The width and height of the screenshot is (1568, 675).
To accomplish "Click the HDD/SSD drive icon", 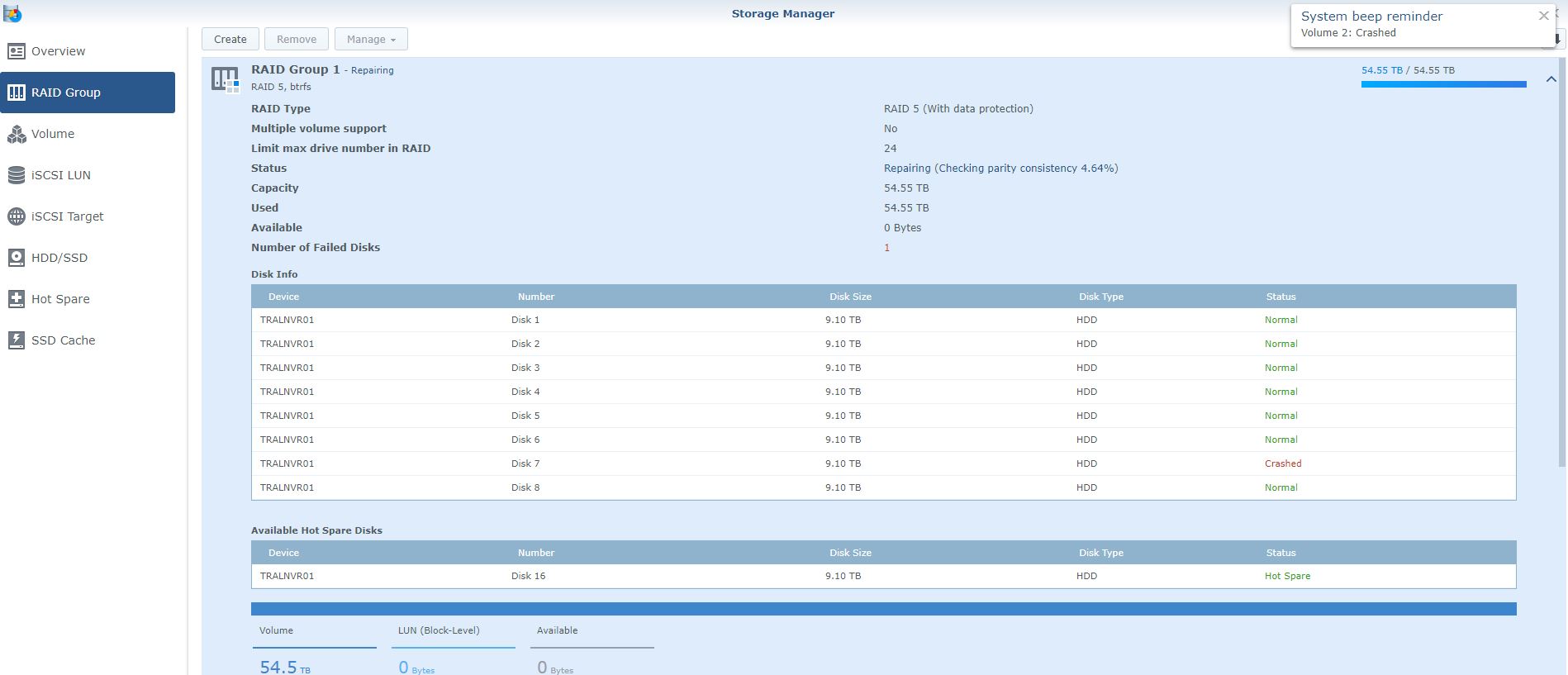I will pyautogui.click(x=17, y=258).
